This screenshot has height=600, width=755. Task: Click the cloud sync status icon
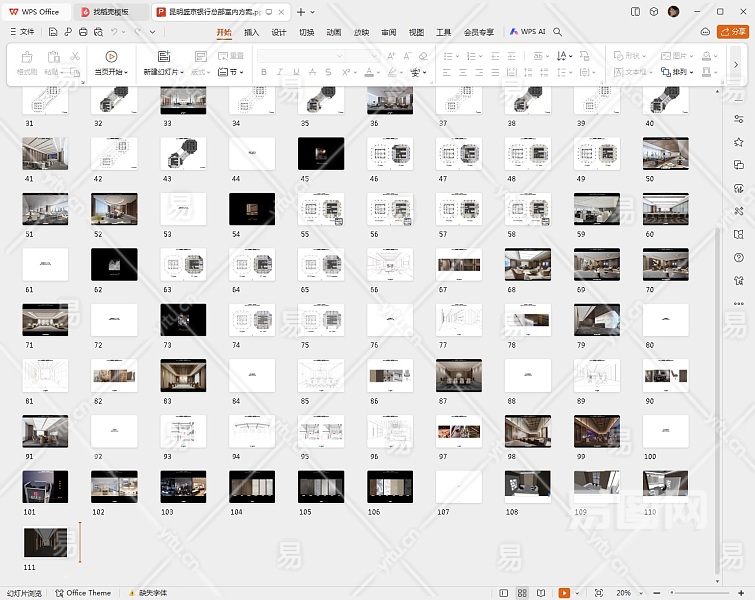pos(705,32)
